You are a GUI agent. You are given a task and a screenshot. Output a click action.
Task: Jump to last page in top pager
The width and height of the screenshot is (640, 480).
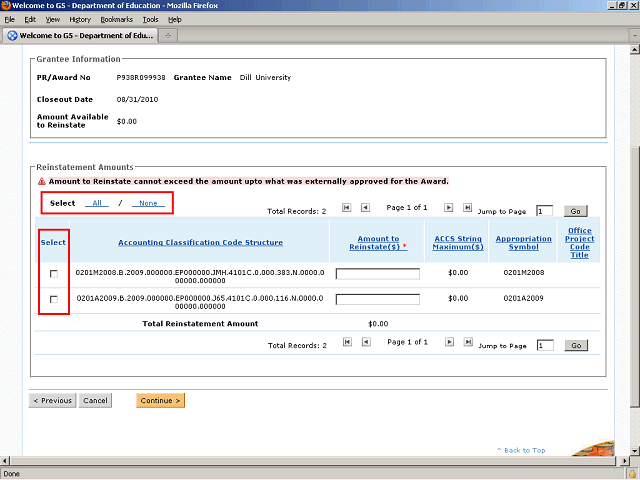467,208
